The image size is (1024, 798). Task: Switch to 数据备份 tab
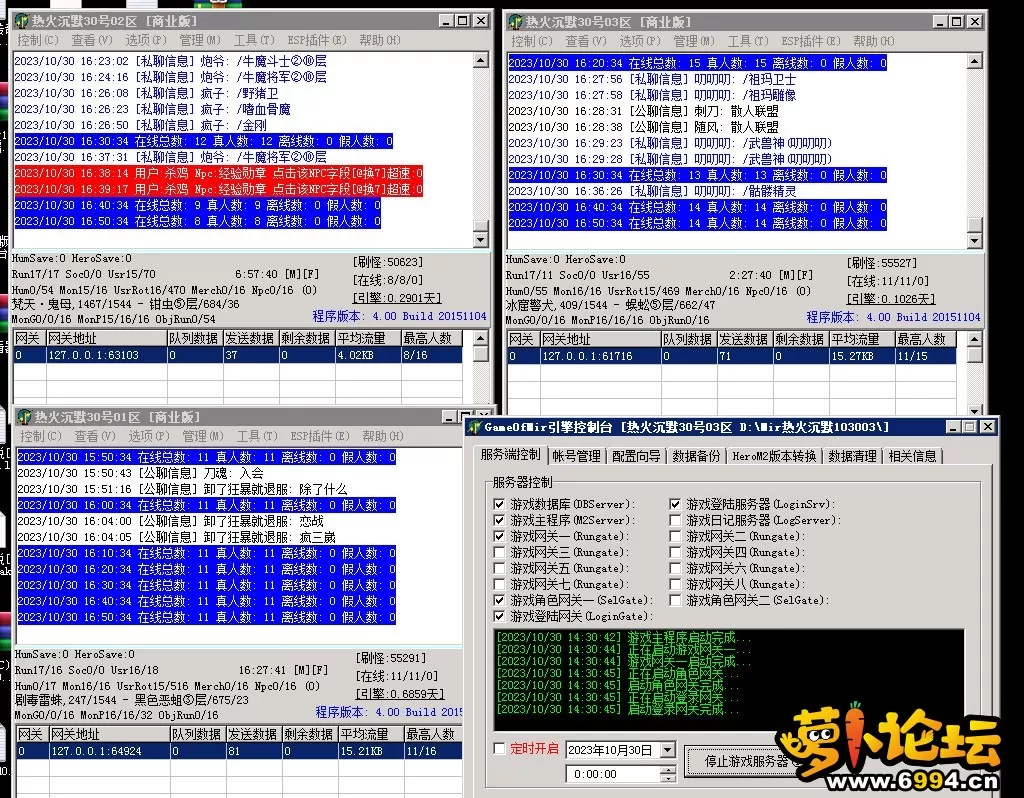pos(696,456)
